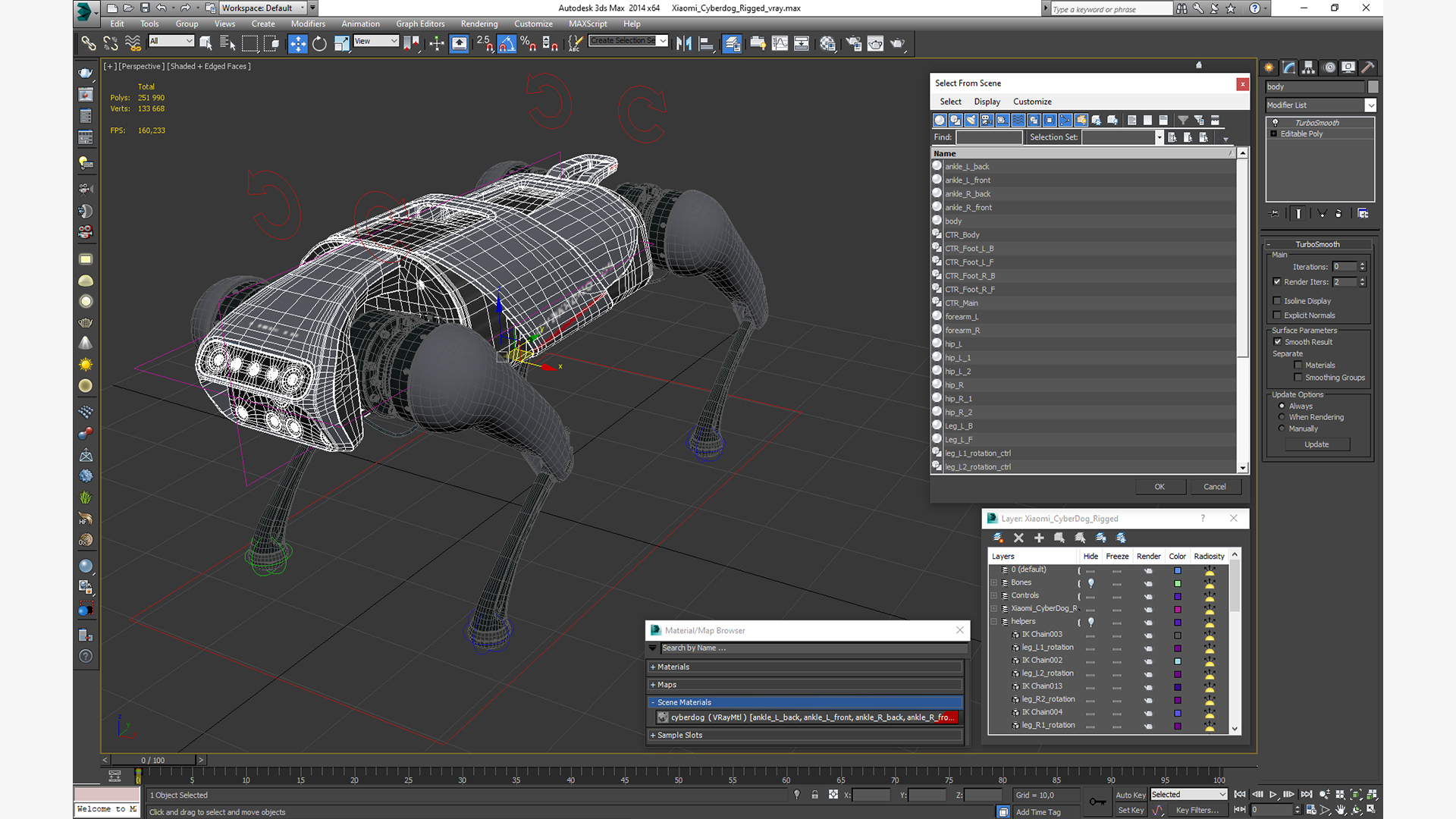The image size is (1456, 819).
Task: Click Create New Layer icon in Layer dialog
Action: coord(998,538)
